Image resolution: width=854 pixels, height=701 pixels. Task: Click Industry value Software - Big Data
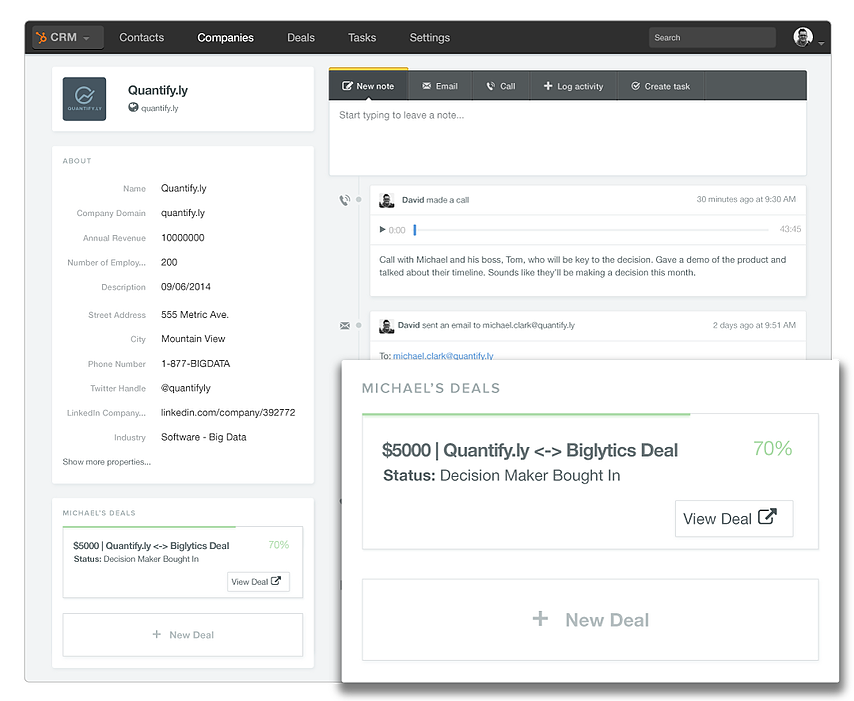point(204,437)
